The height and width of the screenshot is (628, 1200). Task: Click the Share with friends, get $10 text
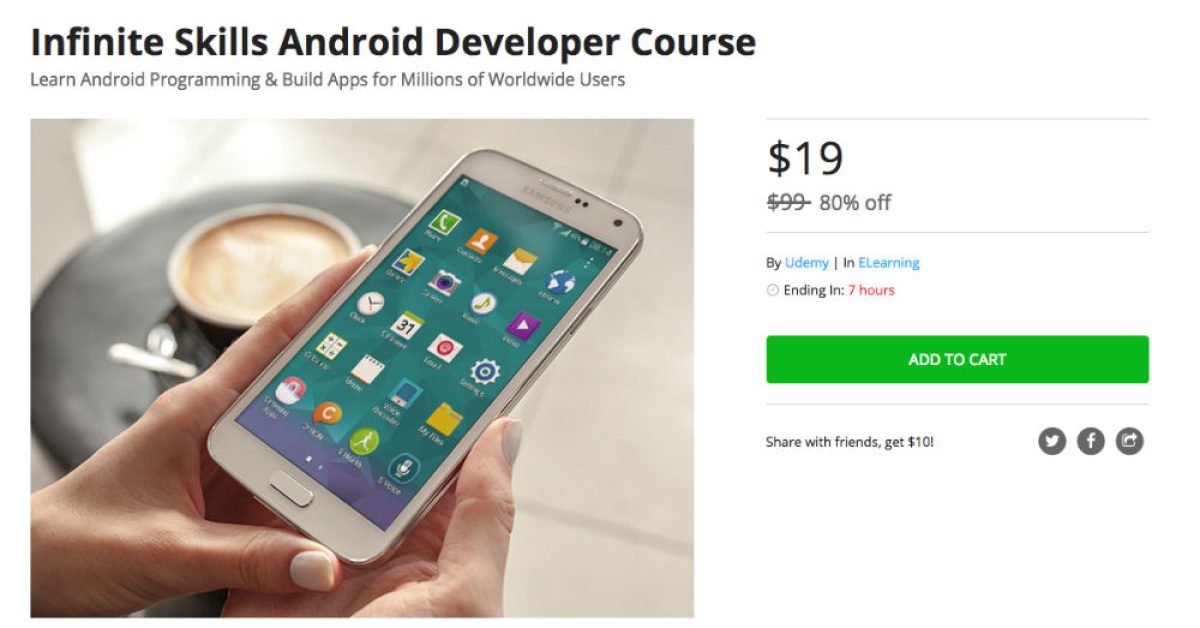850,441
